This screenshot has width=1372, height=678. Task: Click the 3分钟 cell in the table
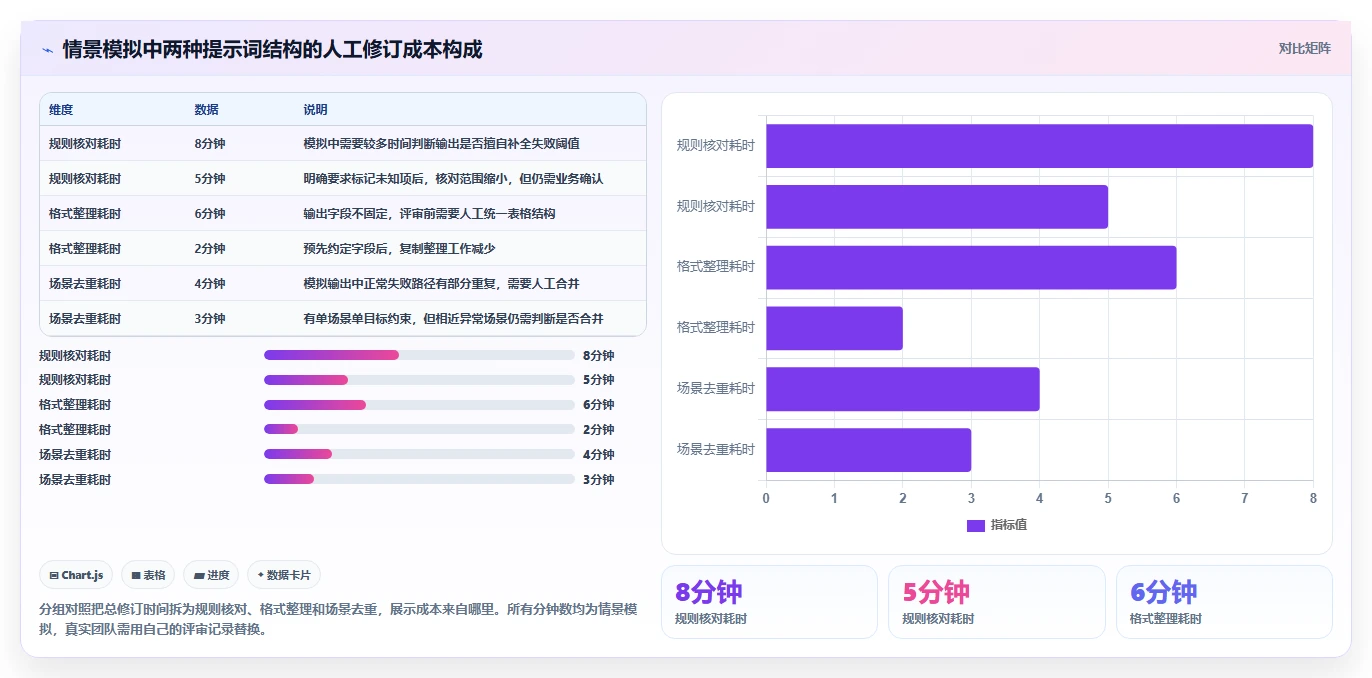[210, 318]
